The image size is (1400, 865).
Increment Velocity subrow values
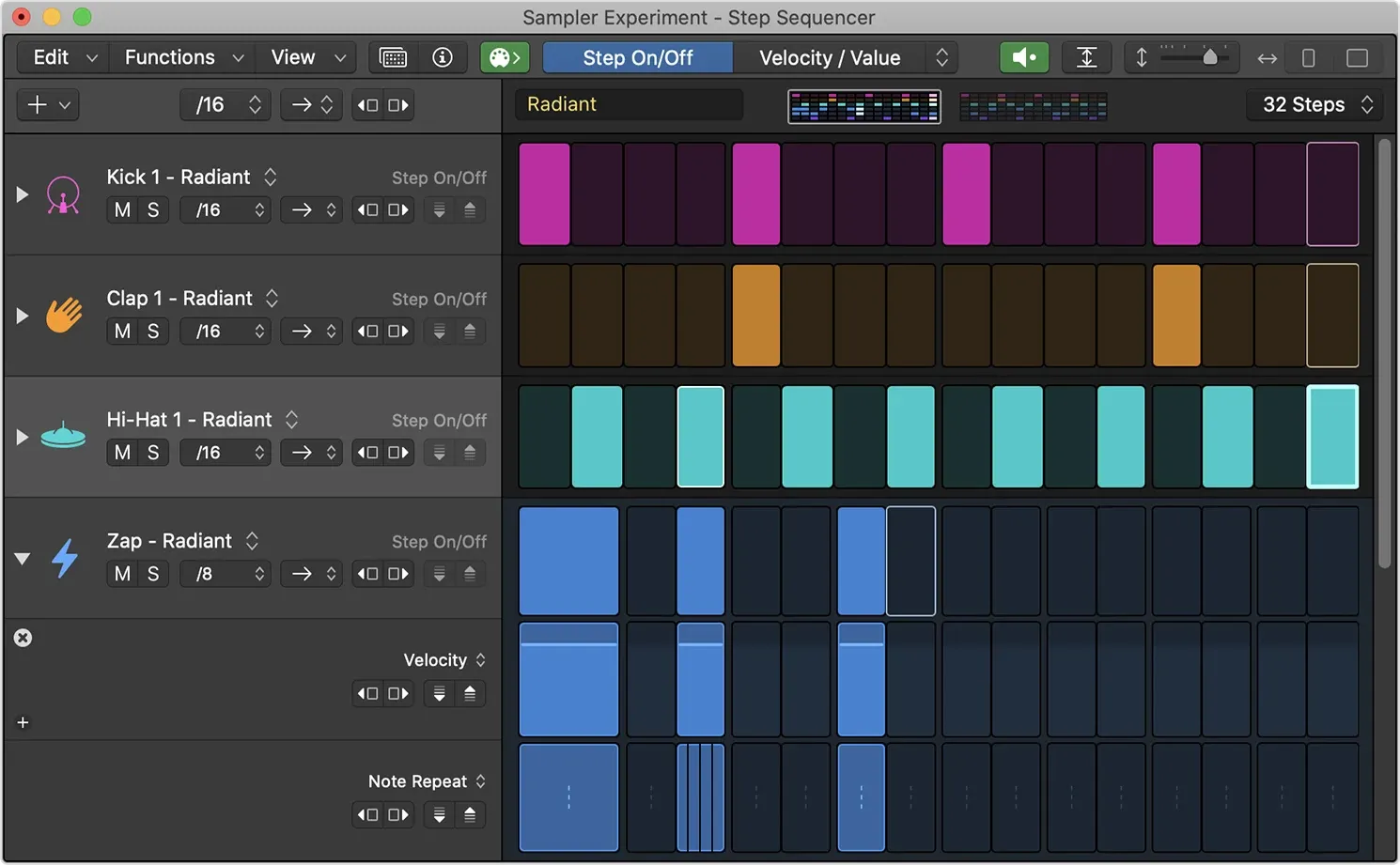coord(470,694)
